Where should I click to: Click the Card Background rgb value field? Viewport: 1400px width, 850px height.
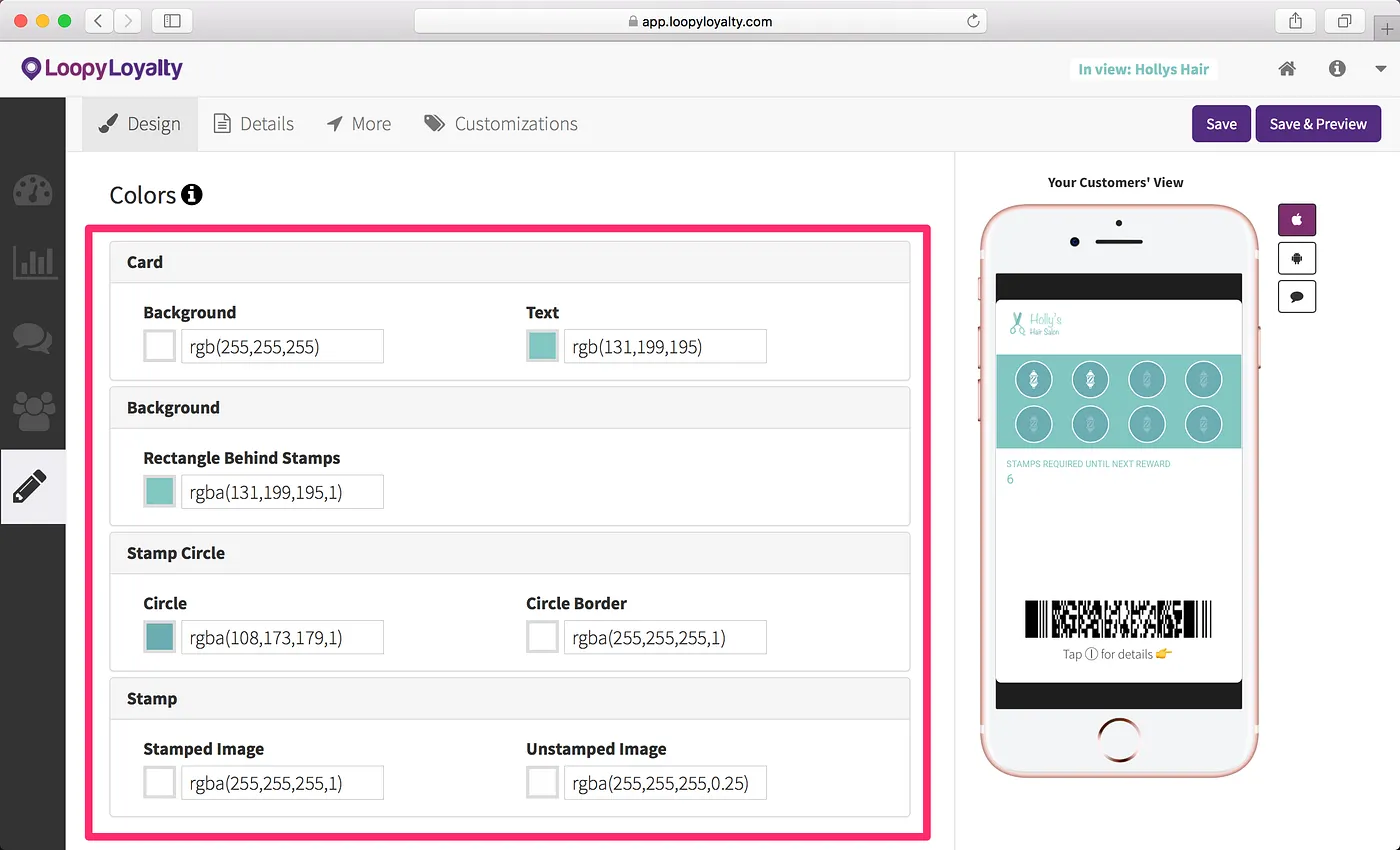(282, 346)
